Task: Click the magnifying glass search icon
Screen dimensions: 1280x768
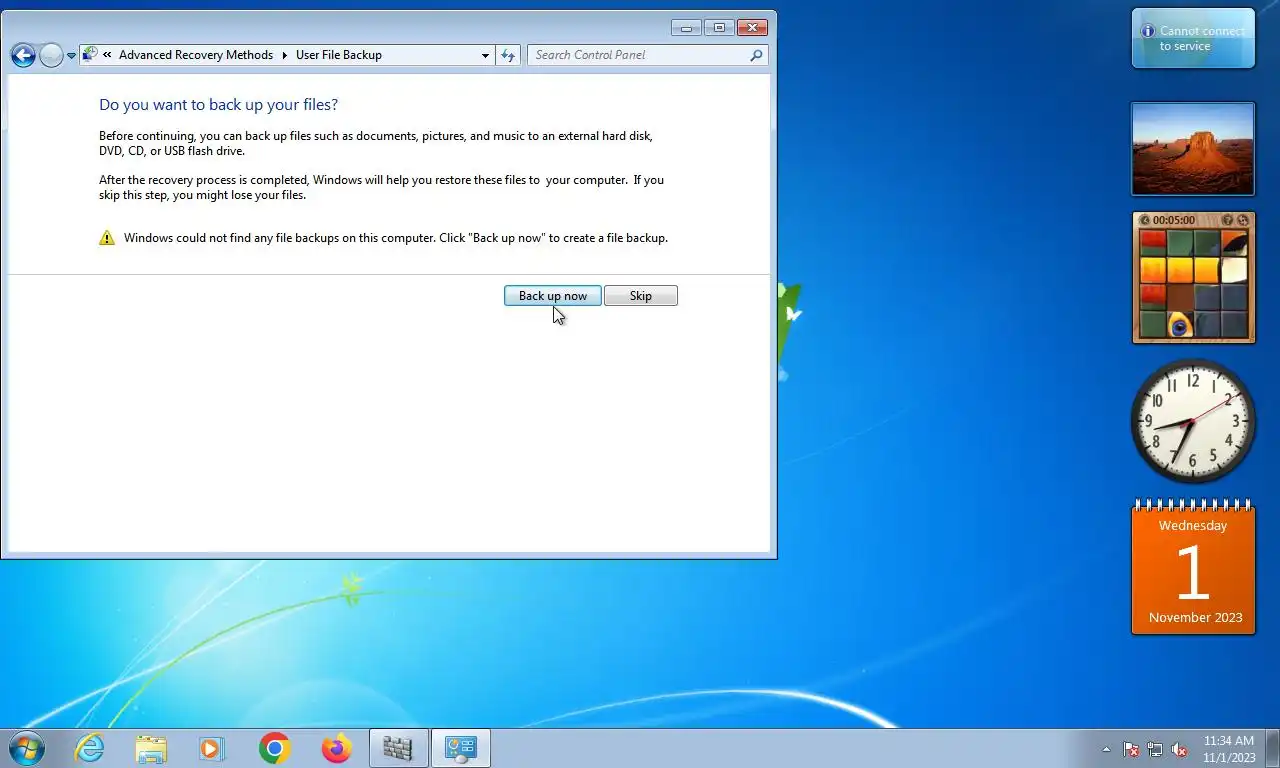Action: pyautogui.click(x=756, y=55)
